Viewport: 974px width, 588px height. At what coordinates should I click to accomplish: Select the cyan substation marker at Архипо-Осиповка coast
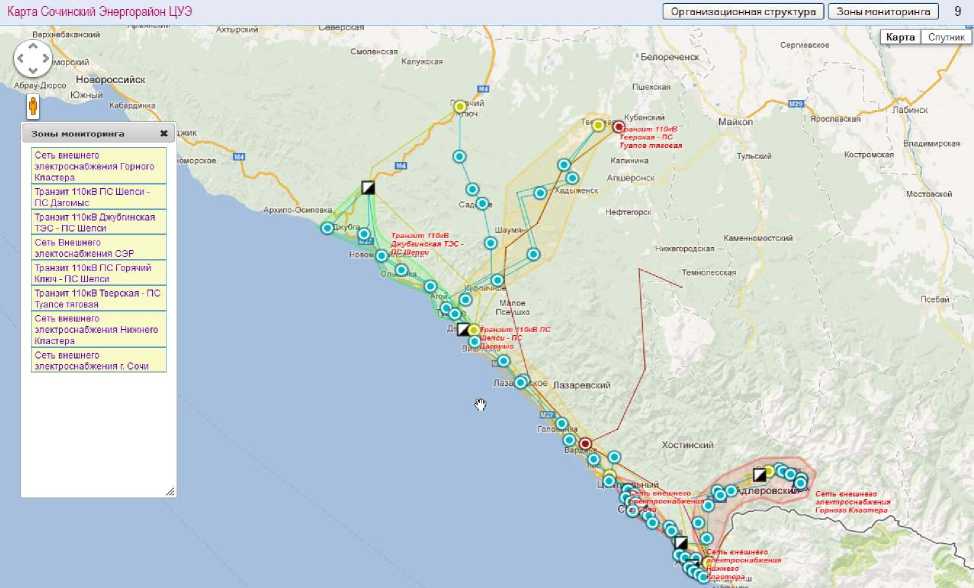click(327, 228)
